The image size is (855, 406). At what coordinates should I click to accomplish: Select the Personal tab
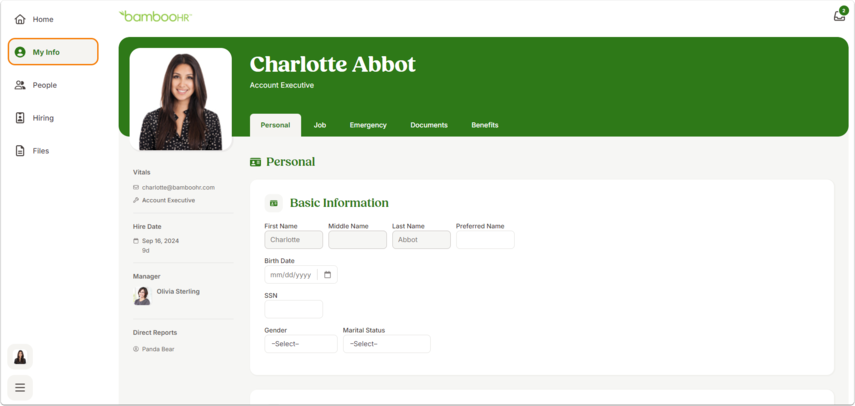point(275,125)
